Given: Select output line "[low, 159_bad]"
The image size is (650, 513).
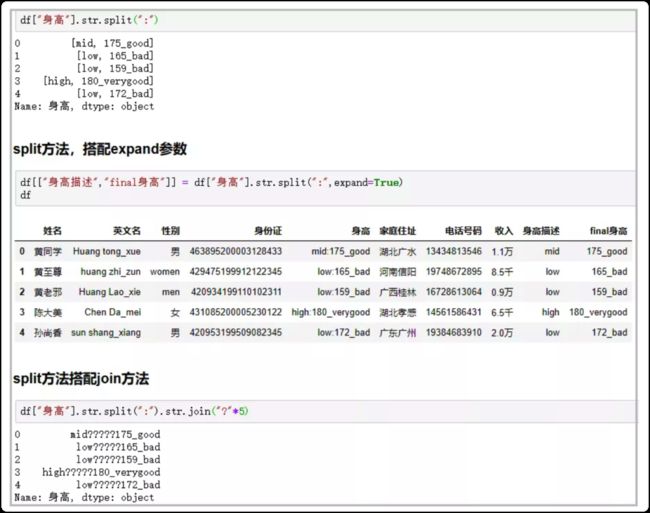Looking at the screenshot, I should pos(115,68).
